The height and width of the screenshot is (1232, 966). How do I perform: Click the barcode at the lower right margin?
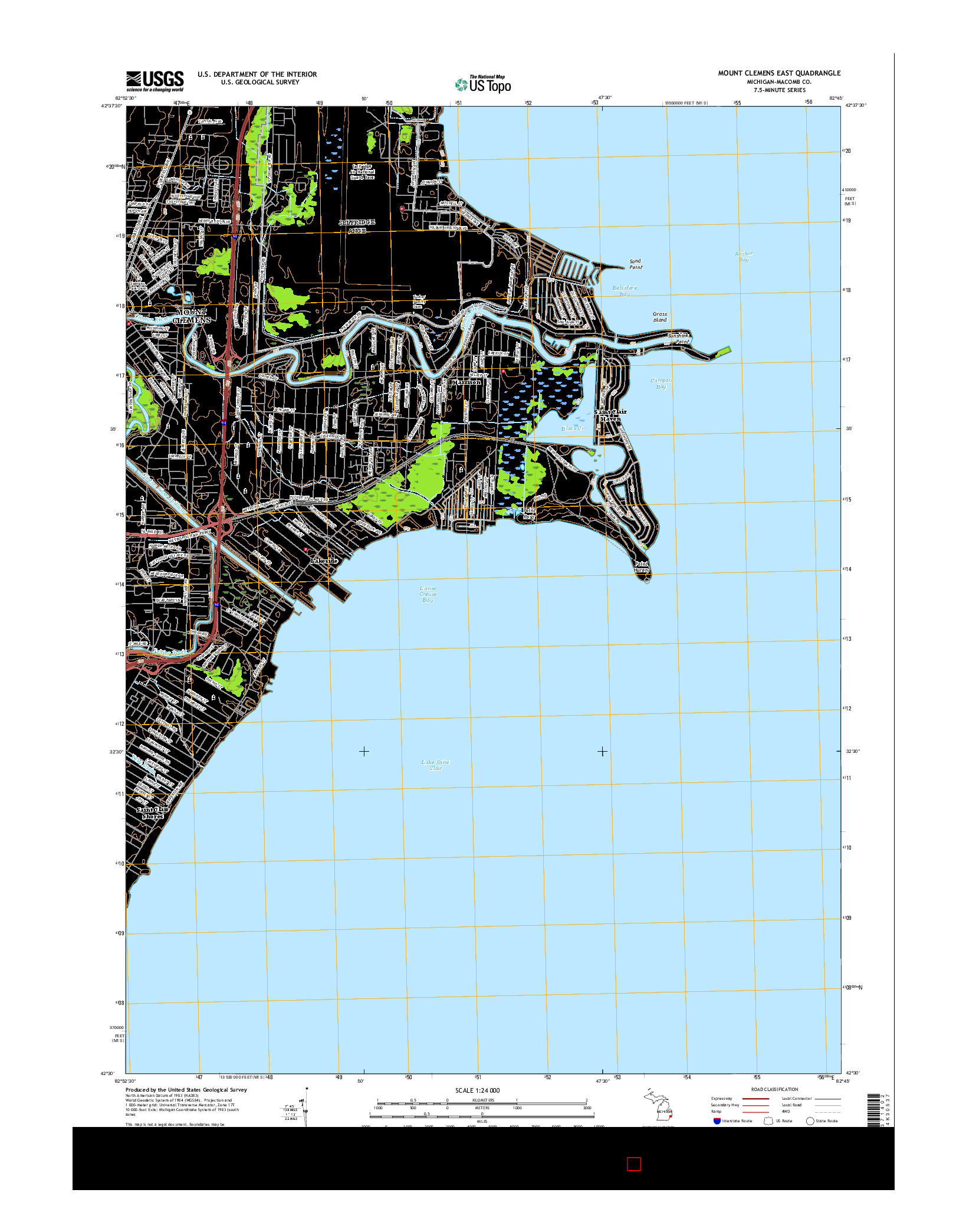[873, 1109]
